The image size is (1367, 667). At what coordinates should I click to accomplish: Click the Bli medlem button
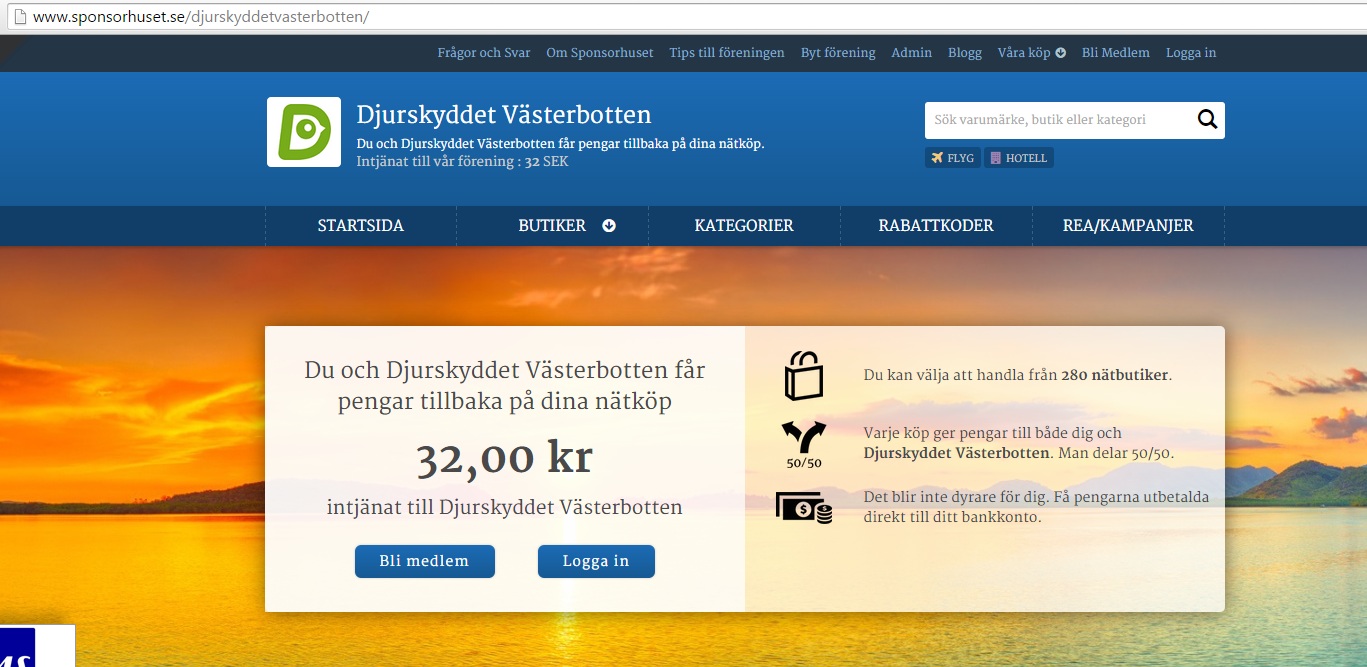coord(424,561)
